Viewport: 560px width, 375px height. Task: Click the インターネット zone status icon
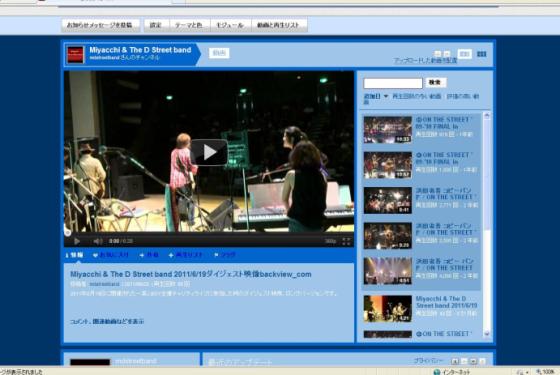(436, 372)
